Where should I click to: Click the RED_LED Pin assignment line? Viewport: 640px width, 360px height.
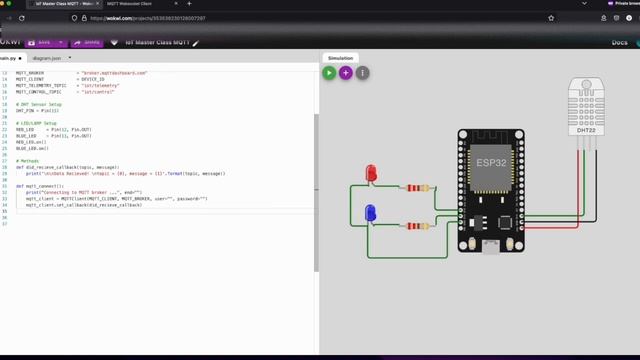click(x=53, y=129)
